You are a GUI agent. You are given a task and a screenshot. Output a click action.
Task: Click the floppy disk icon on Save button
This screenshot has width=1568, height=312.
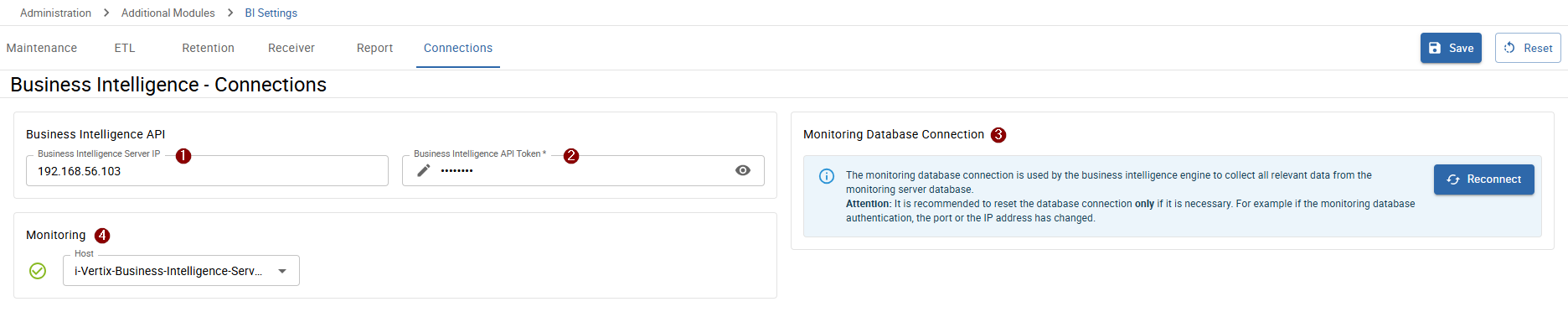pos(1435,48)
